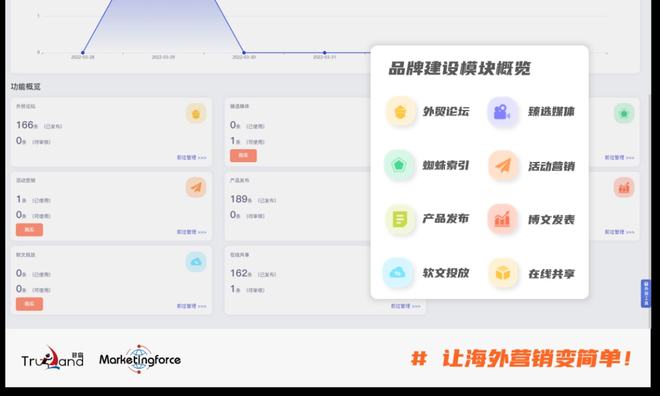Click the red chart icon on the right-side card
Image resolution: width=660 pixels, height=396 pixels.
coord(624,187)
